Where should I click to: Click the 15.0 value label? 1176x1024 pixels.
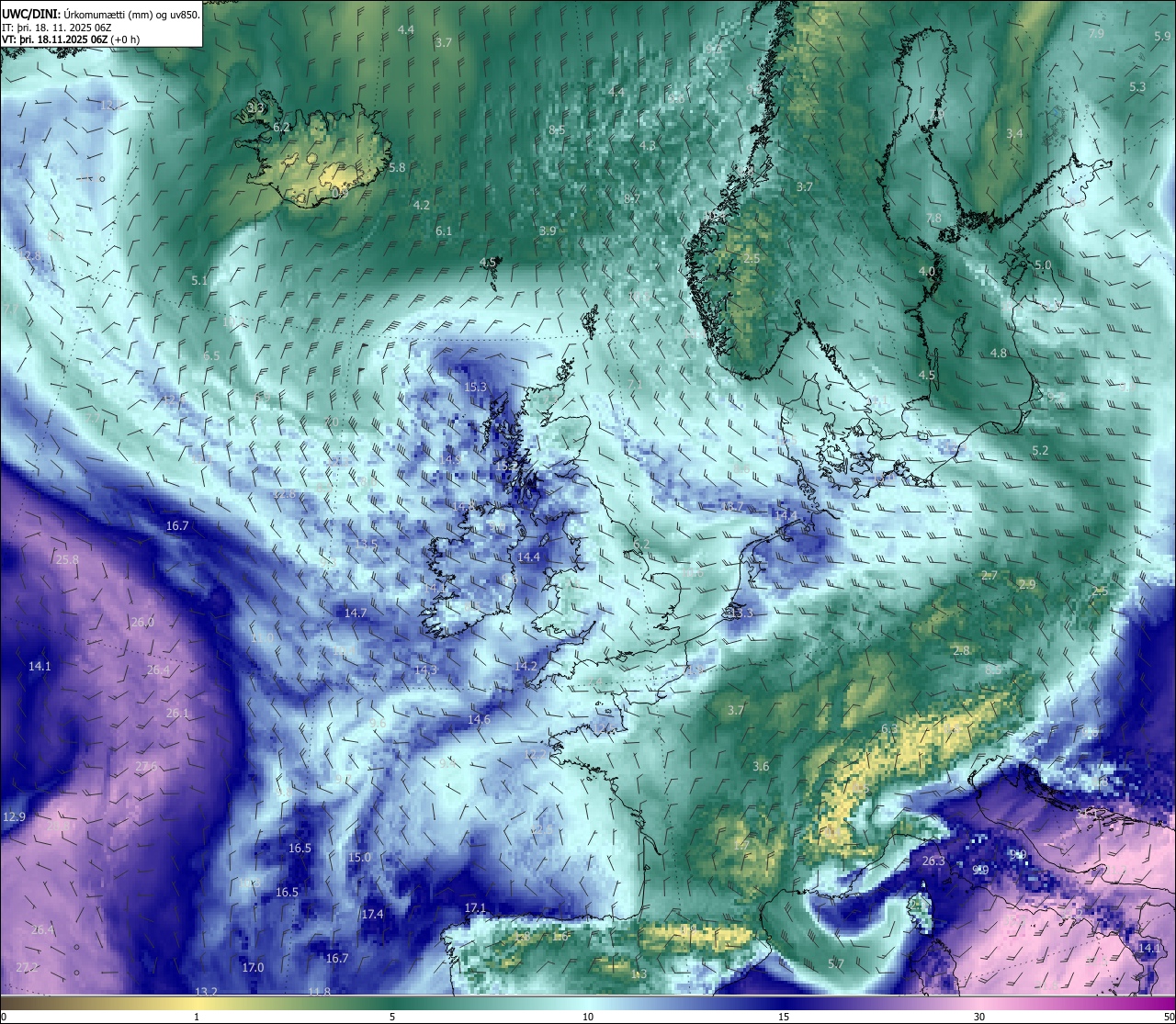click(359, 857)
